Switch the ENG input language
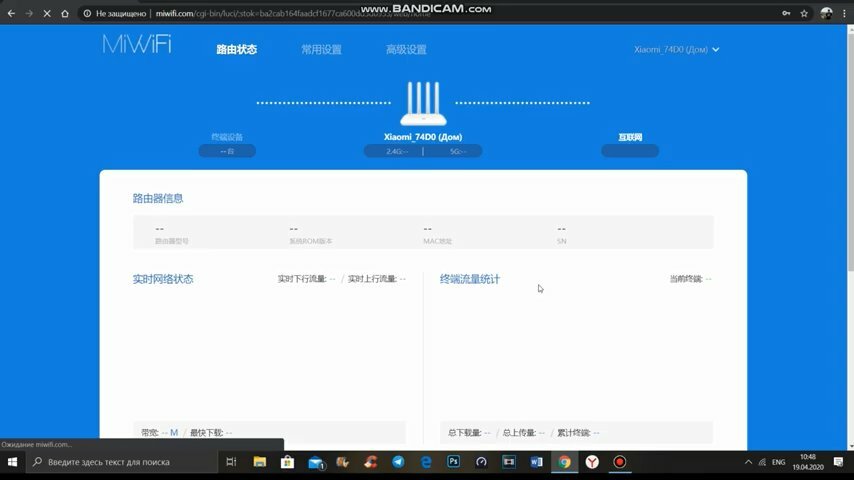 [x=779, y=462]
